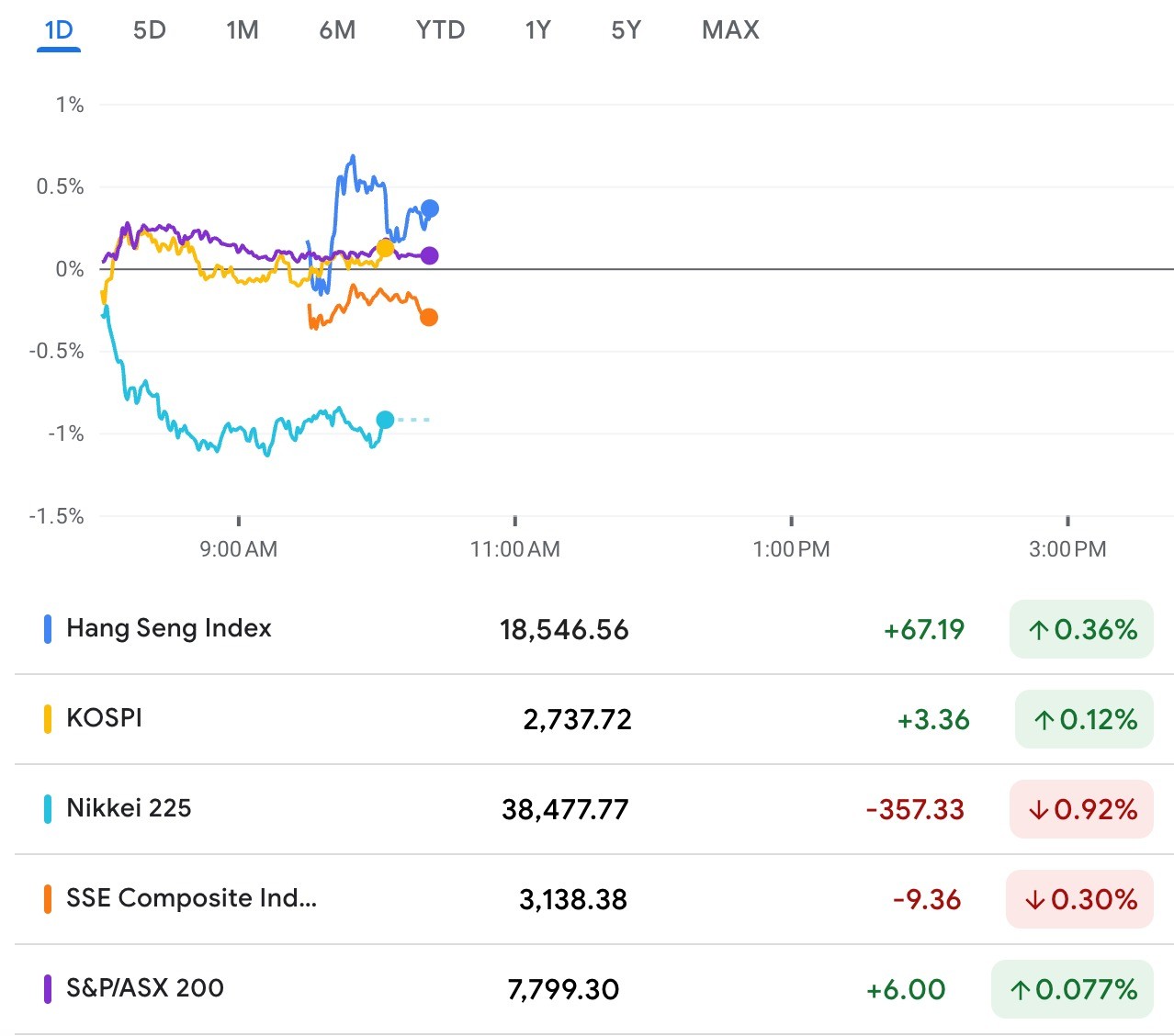
Task: Click the blue Hang Seng endpoint dot on chart
Action: (x=430, y=208)
